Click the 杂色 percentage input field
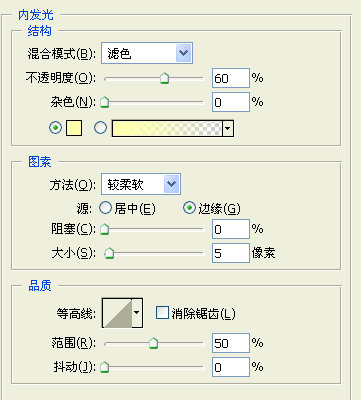 tap(231, 102)
